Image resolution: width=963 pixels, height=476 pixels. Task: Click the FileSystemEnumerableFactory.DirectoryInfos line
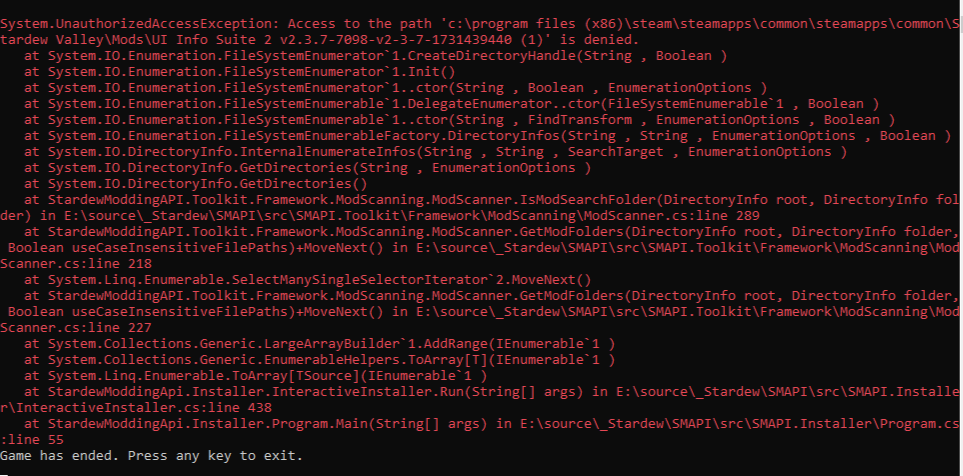[x=480, y=135]
